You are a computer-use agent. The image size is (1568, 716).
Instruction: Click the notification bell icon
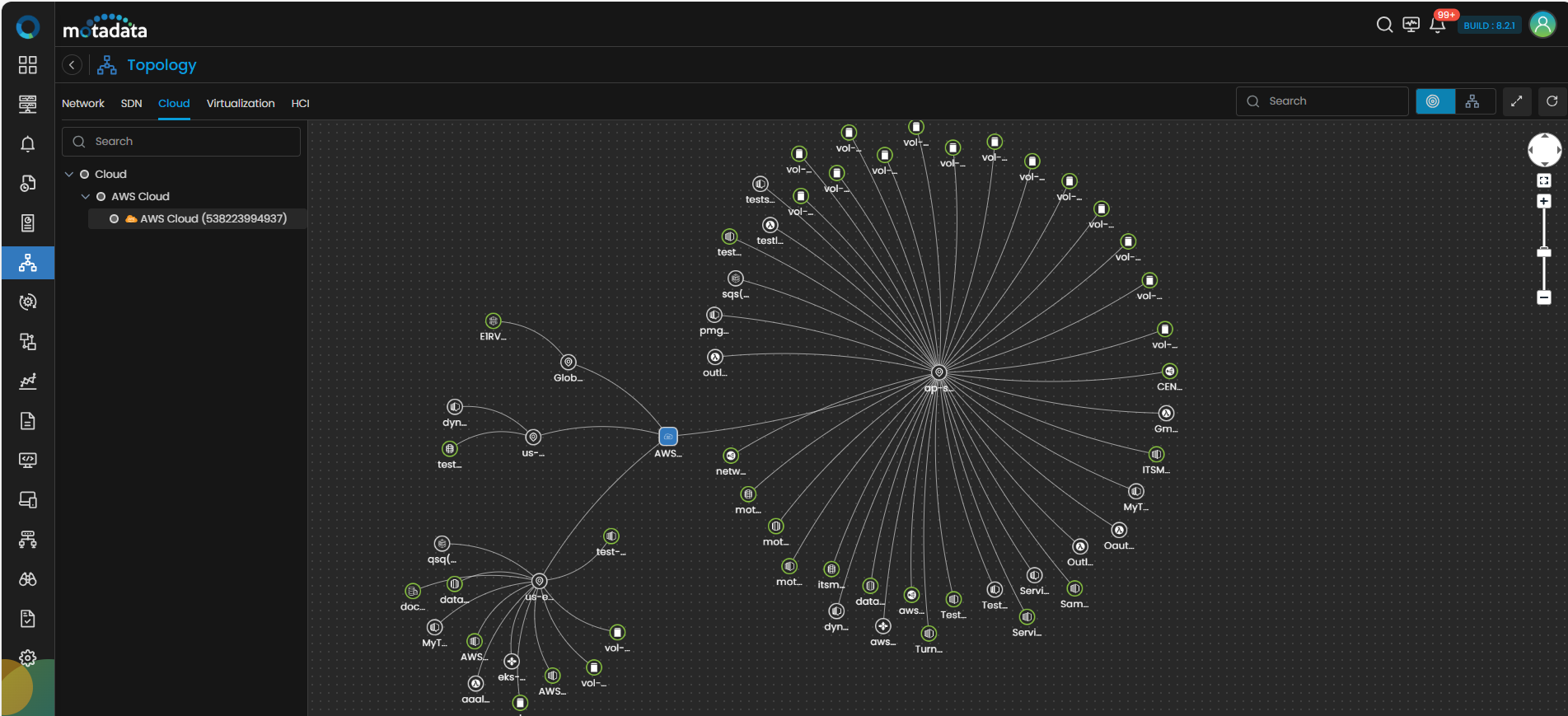coord(1437,25)
